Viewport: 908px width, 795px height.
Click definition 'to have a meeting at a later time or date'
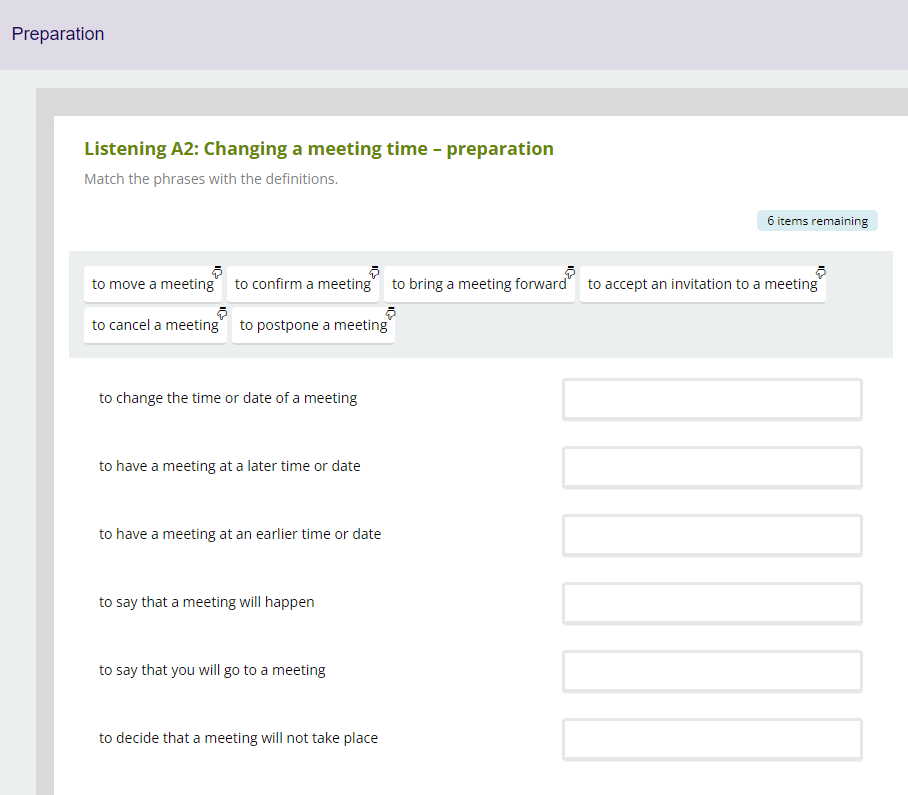tap(230, 466)
